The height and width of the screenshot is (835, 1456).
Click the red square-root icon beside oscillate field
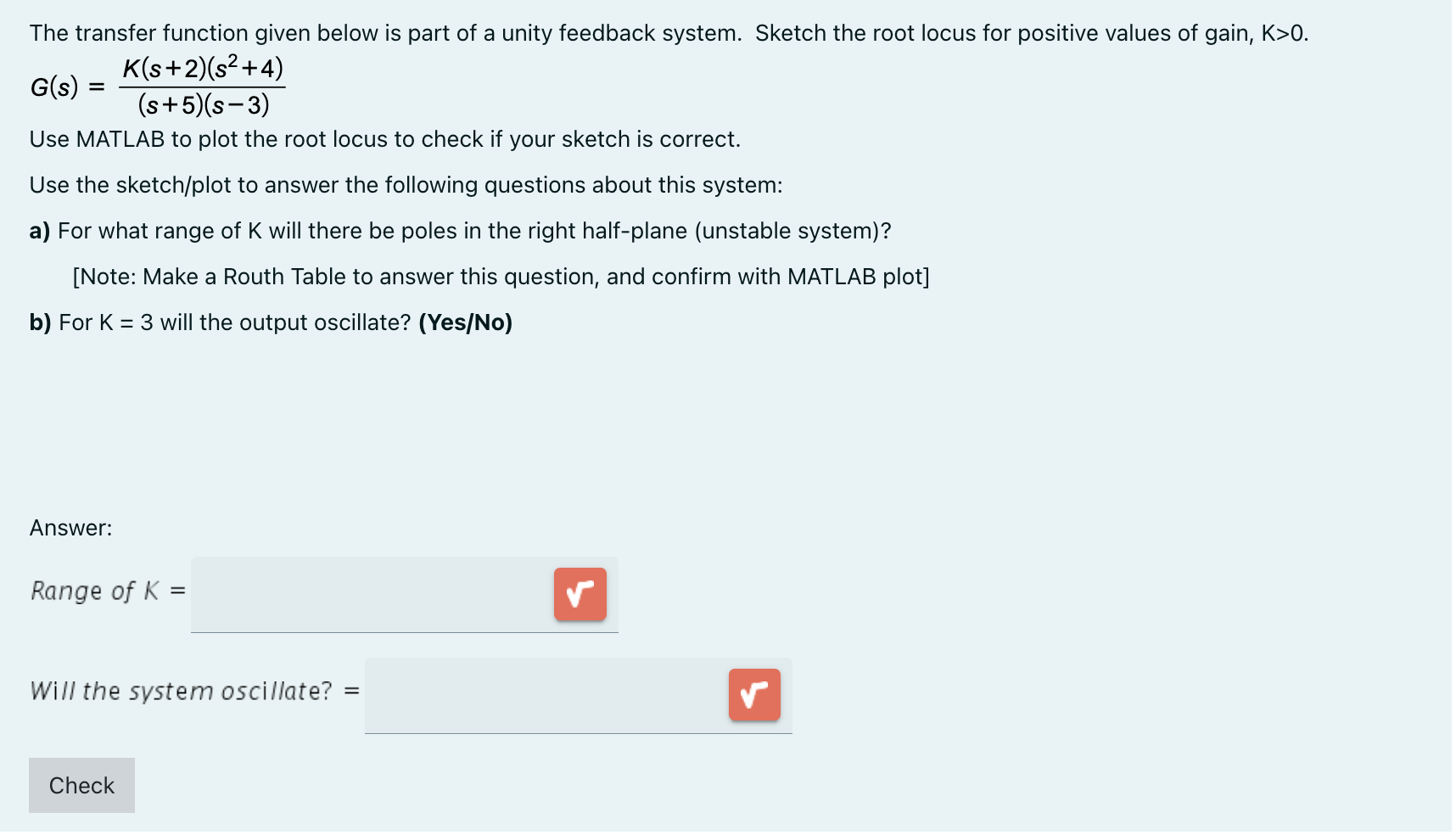pyautogui.click(x=753, y=695)
